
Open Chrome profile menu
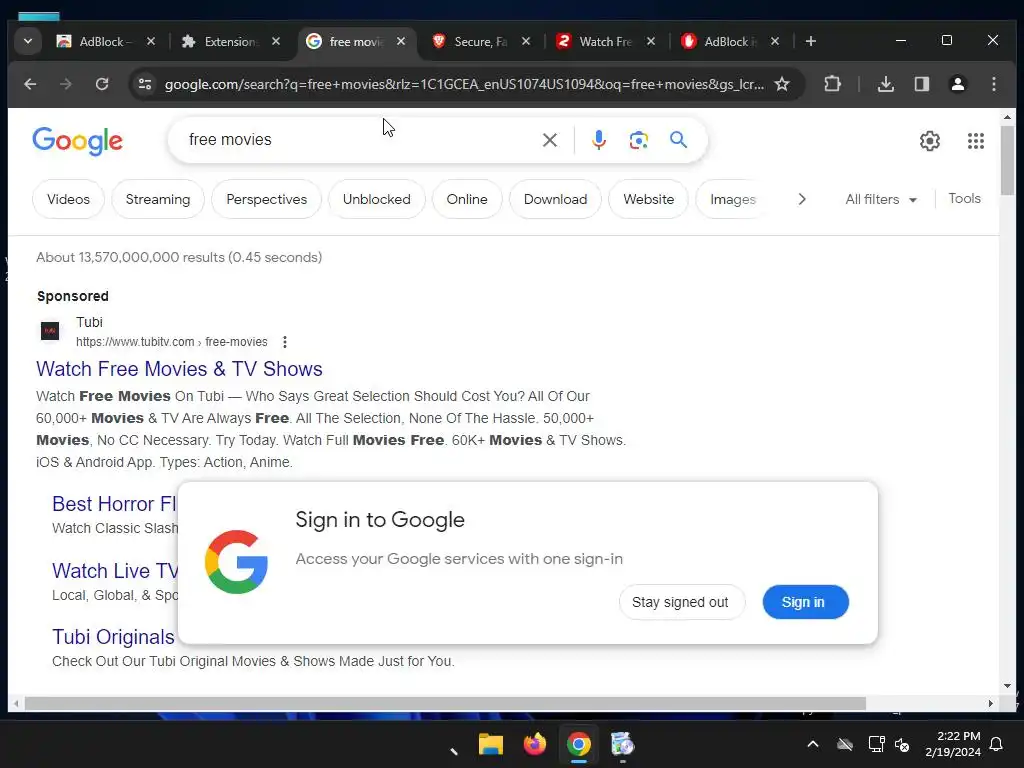(957, 84)
